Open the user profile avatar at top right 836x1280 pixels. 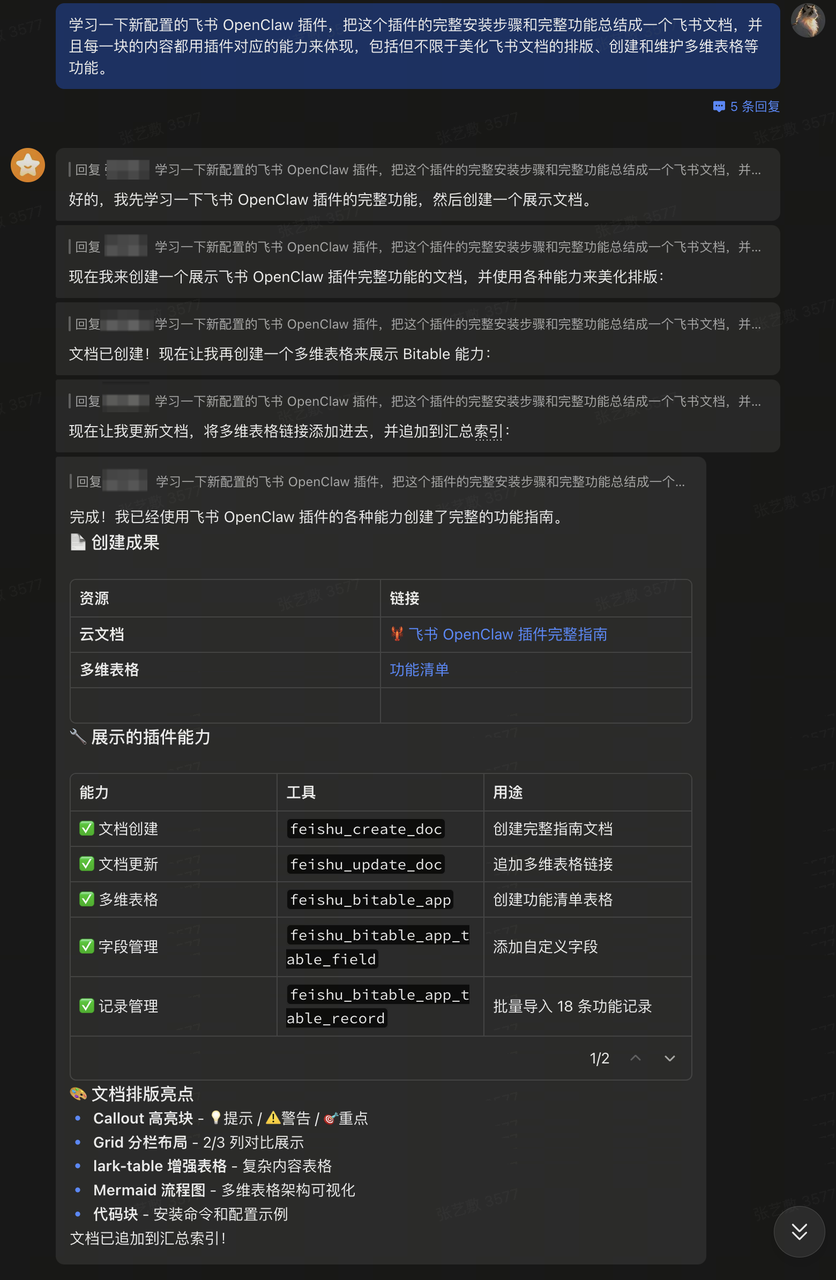(x=808, y=19)
